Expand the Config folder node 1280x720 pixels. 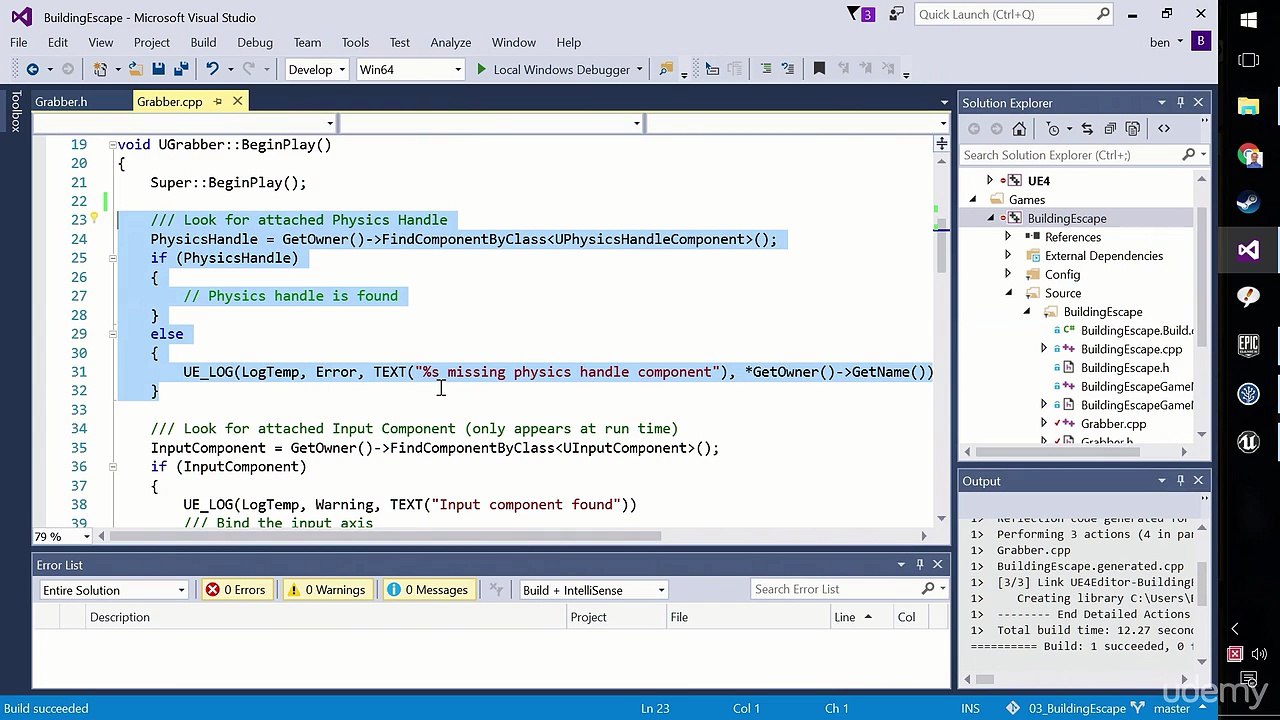[1008, 275]
